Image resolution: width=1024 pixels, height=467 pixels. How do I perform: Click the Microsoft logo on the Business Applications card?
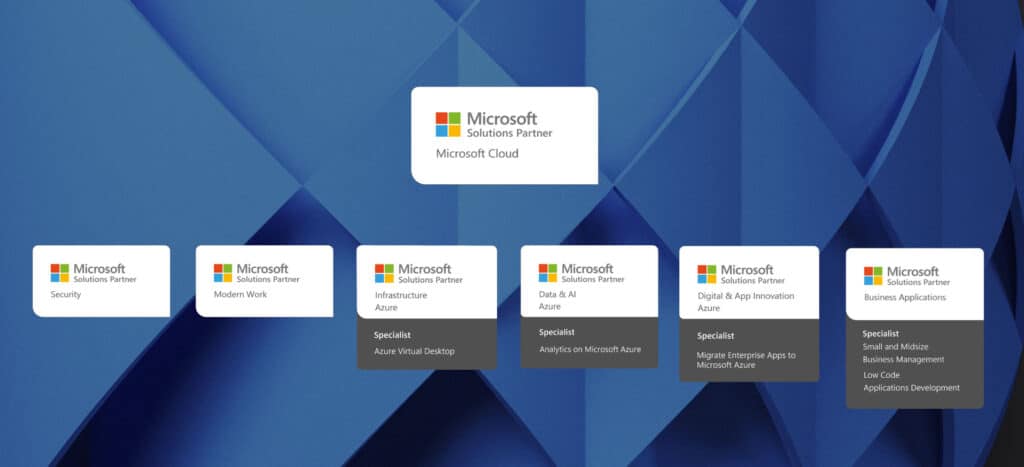coord(873,276)
